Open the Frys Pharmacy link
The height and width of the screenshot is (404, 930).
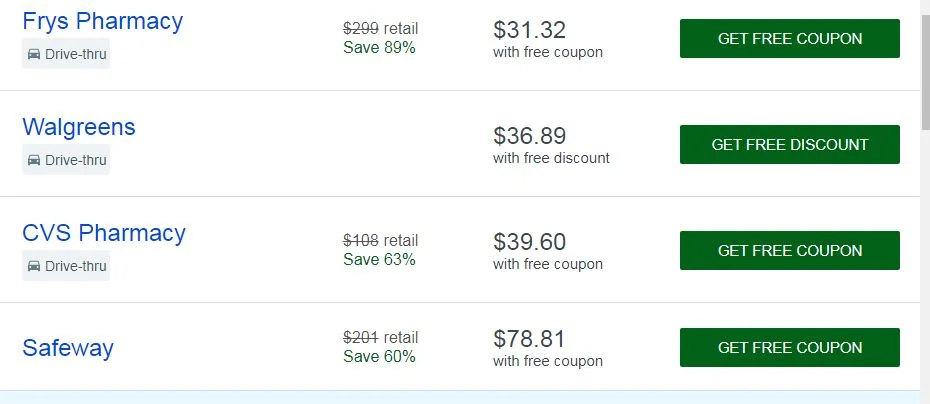pyautogui.click(x=103, y=21)
